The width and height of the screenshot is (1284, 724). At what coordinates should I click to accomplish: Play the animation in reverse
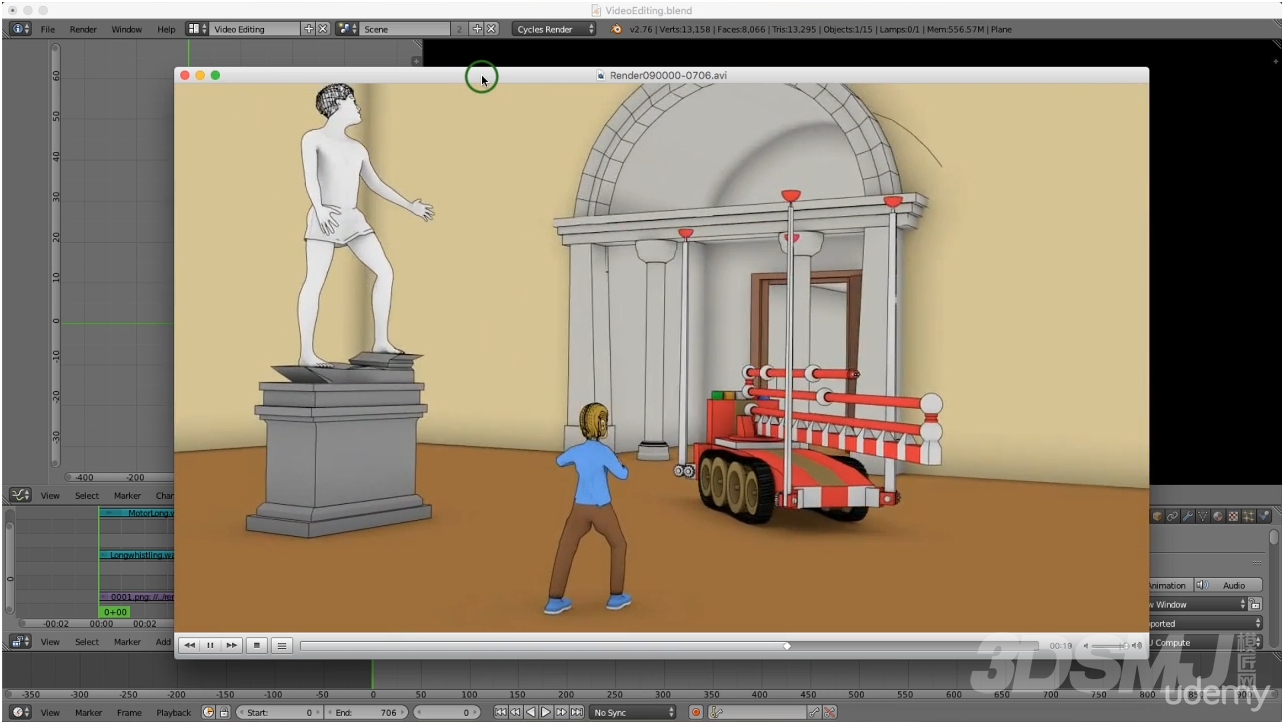(x=531, y=712)
